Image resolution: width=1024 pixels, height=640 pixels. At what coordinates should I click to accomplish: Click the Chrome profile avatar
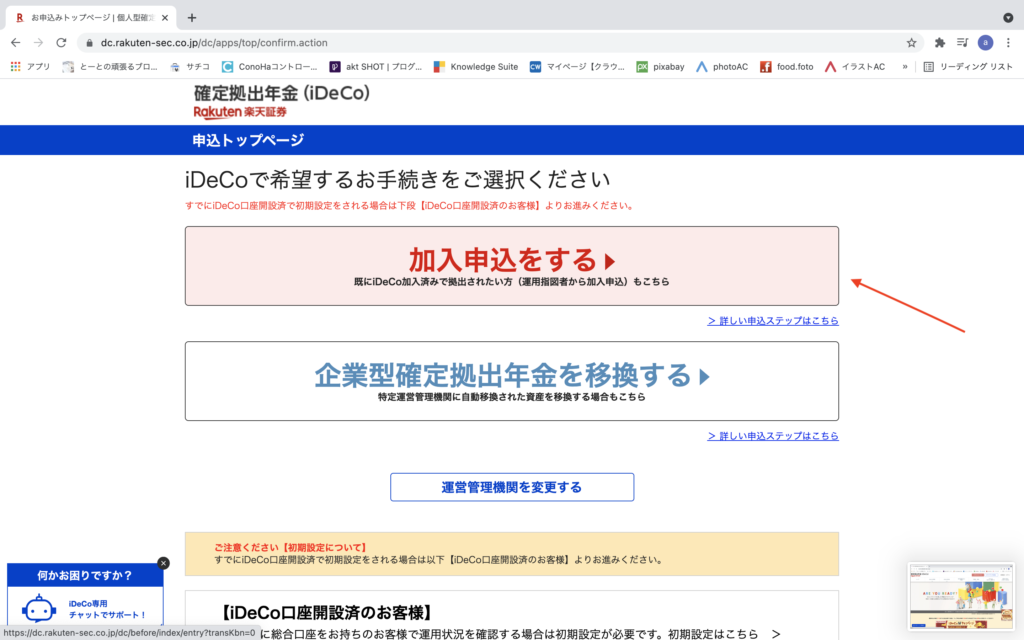[x=985, y=43]
